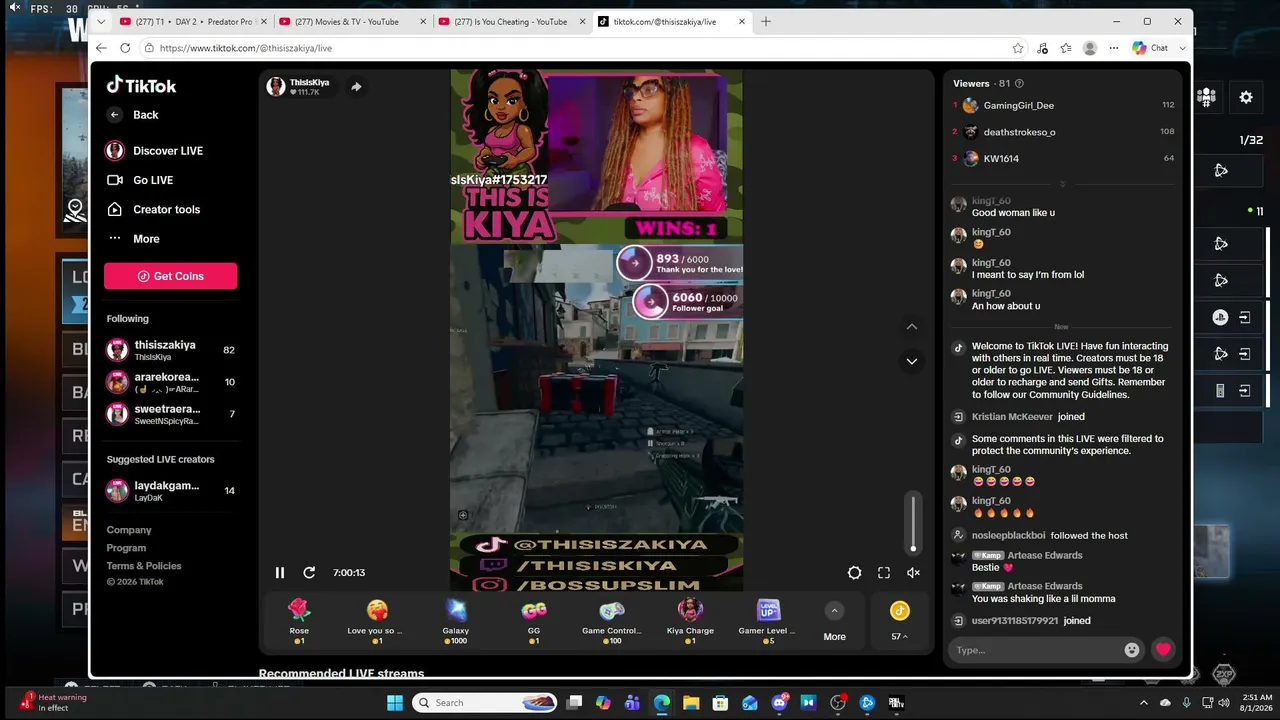The width and height of the screenshot is (1280, 720).
Task: Show hidden system tray icons
Action: pyautogui.click(x=1143, y=703)
